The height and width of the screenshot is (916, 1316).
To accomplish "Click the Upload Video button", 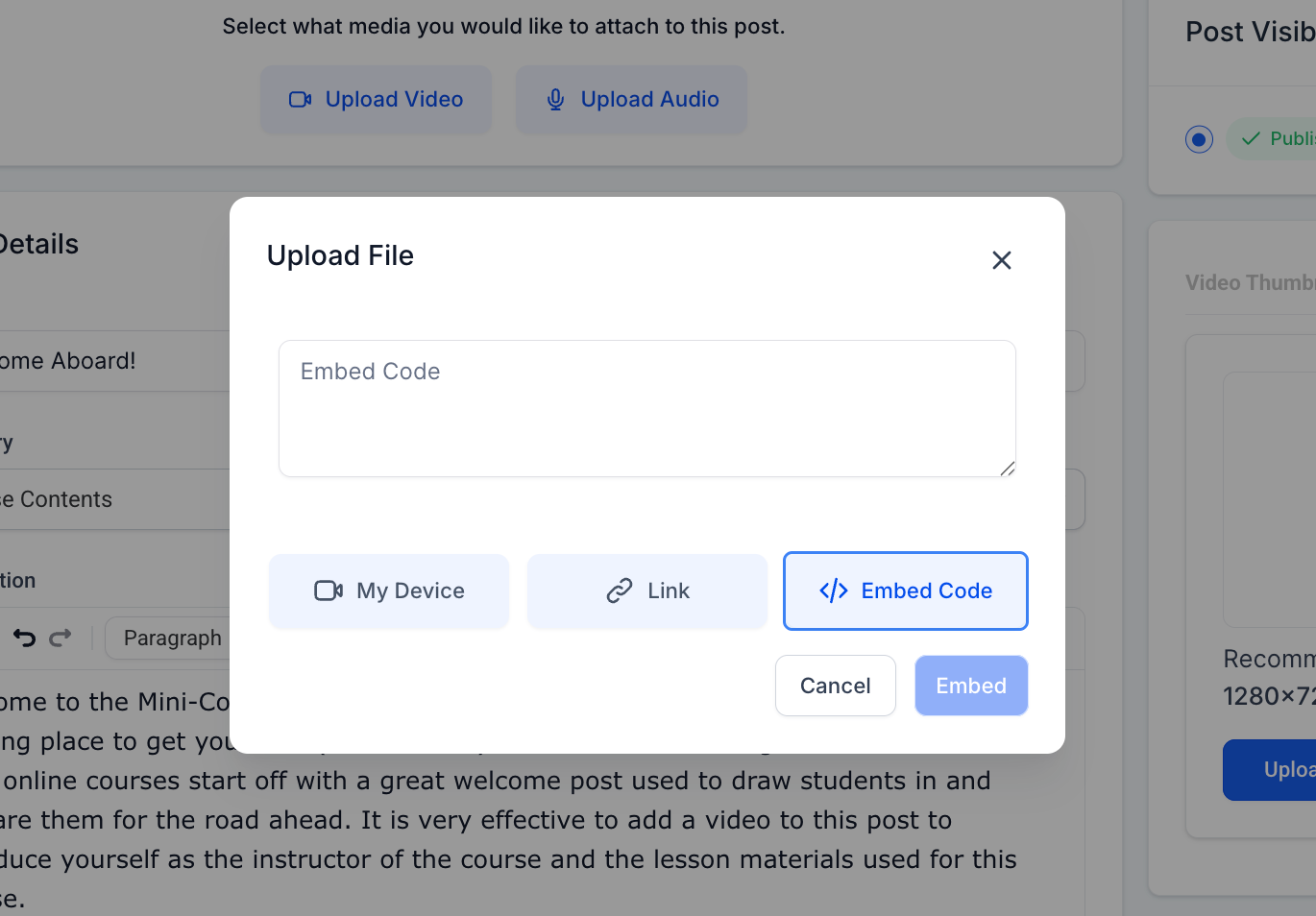I will coord(376,99).
